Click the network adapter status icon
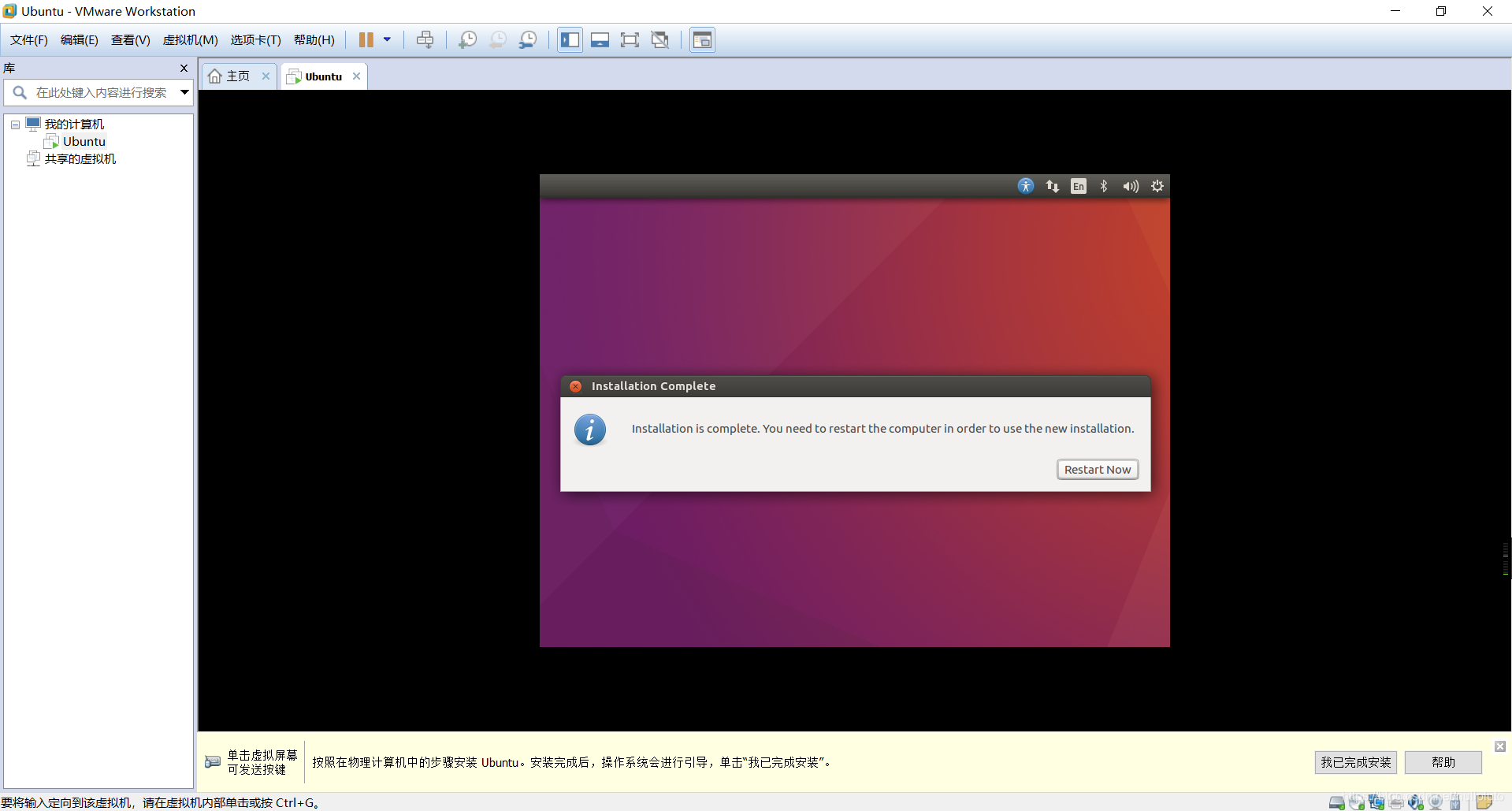1512x811 pixels. (x=1376, y=803)
